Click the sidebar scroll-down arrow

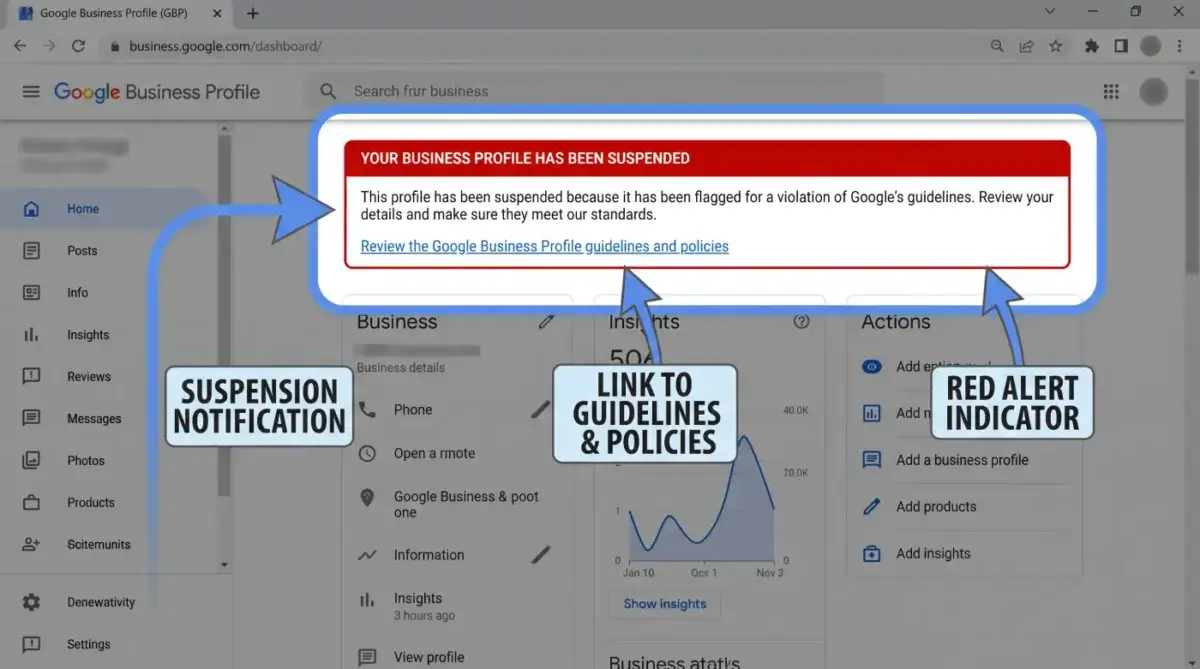(225, 565)
